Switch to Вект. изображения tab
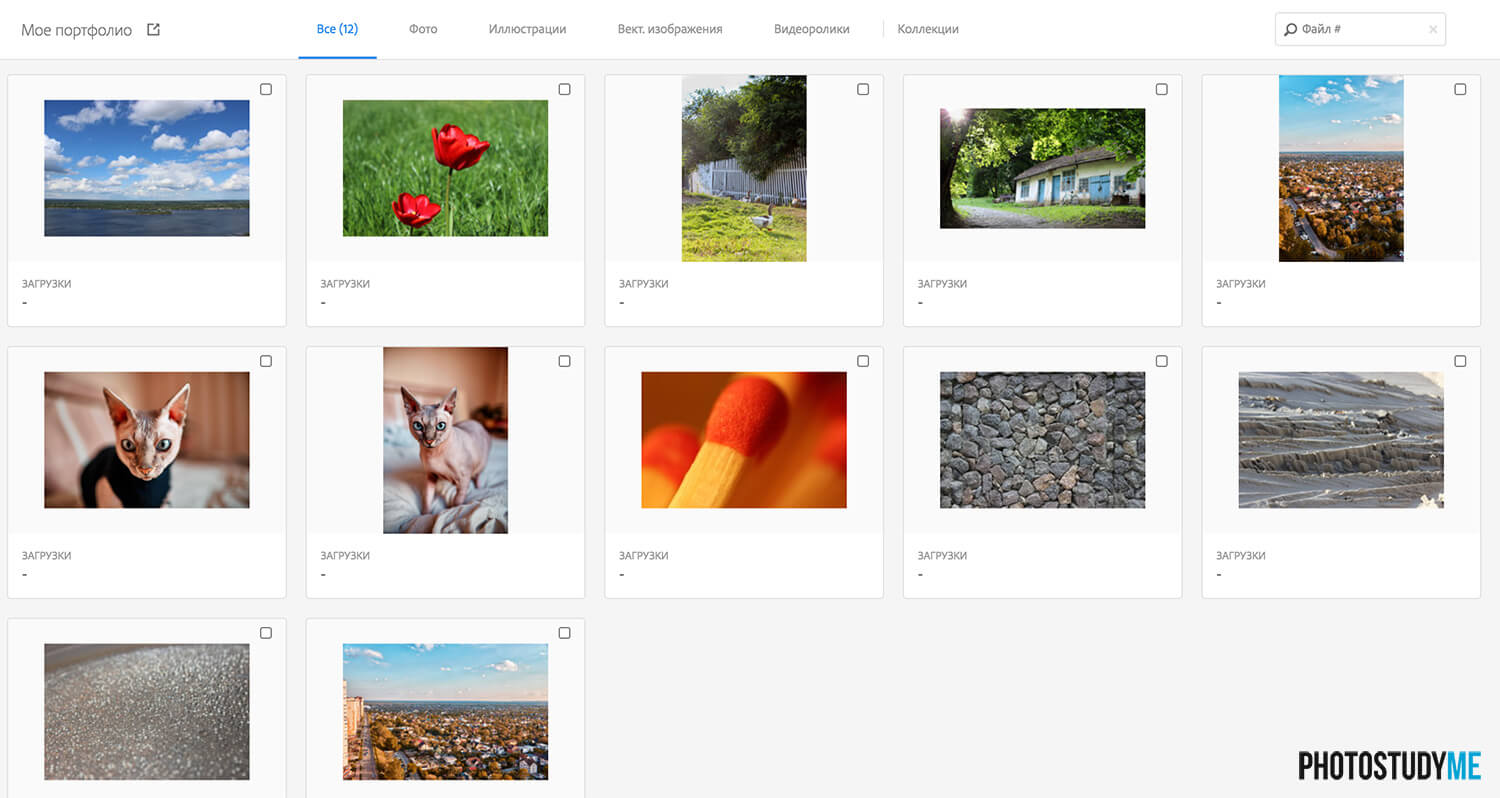1500x798 pixels. [670, 29]
